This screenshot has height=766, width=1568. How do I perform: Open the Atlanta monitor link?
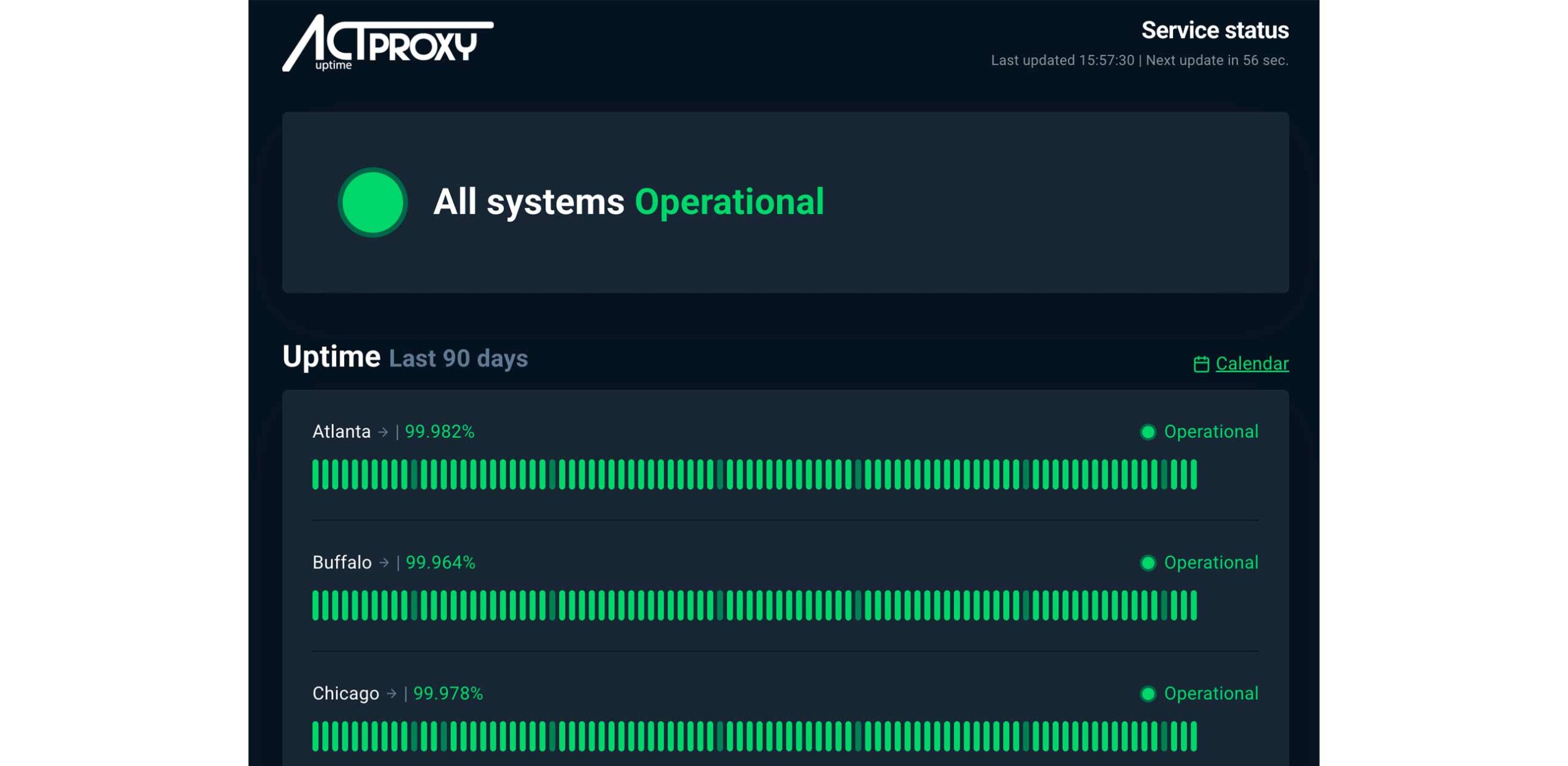point(341,432)
